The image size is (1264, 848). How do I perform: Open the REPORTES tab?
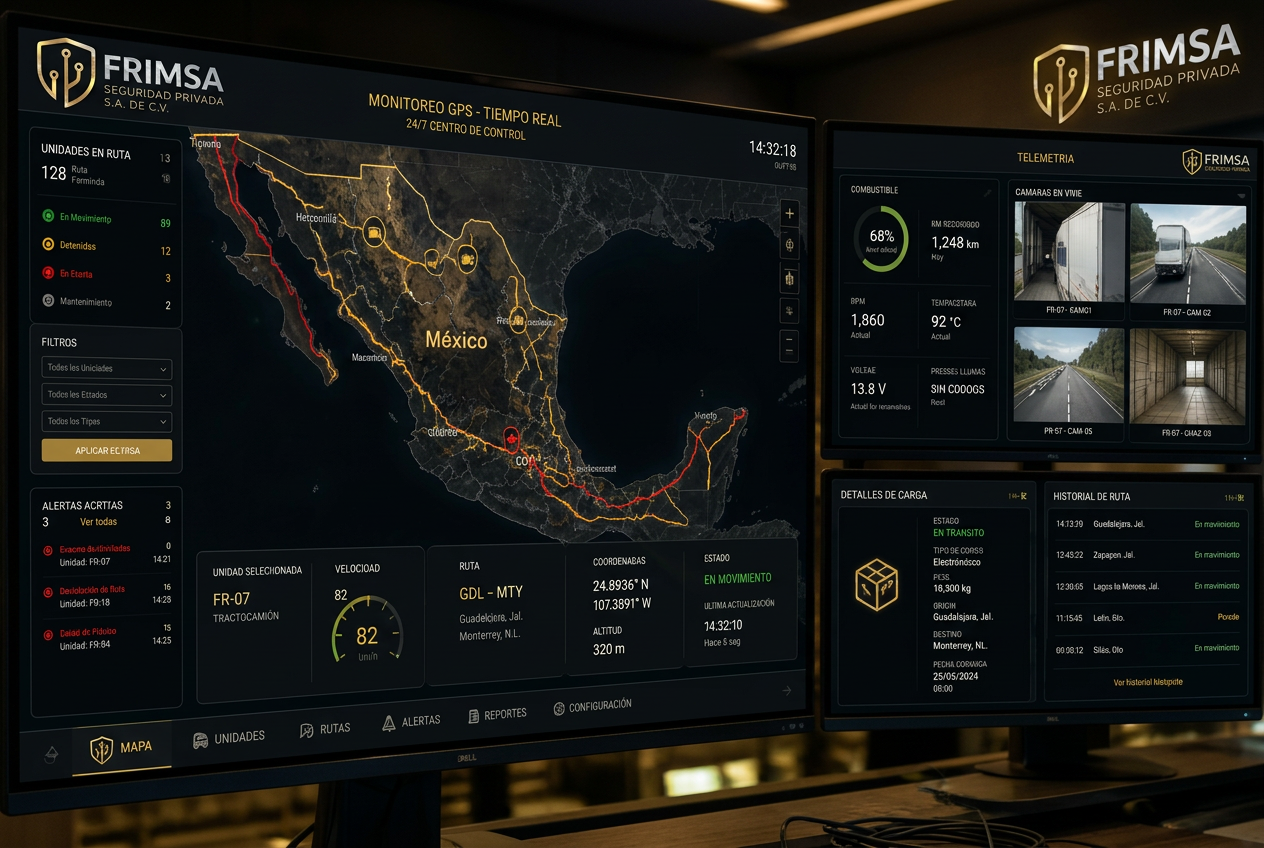click(497, 715)
